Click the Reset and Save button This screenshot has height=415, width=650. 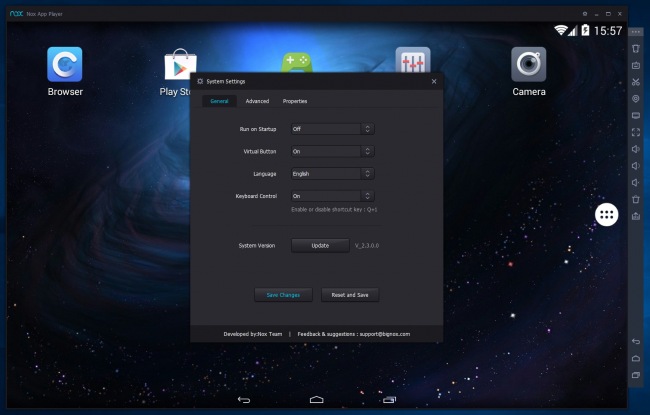[x=350, y=295]
